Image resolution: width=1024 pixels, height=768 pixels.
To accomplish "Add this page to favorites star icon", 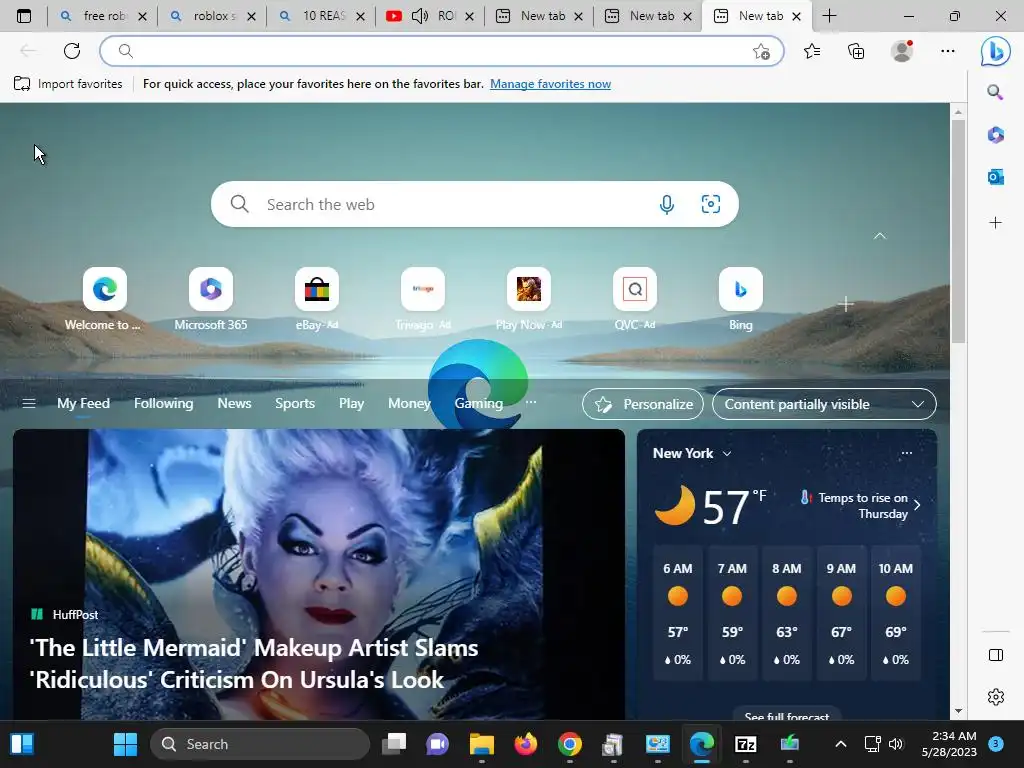I will pos(761,51).
